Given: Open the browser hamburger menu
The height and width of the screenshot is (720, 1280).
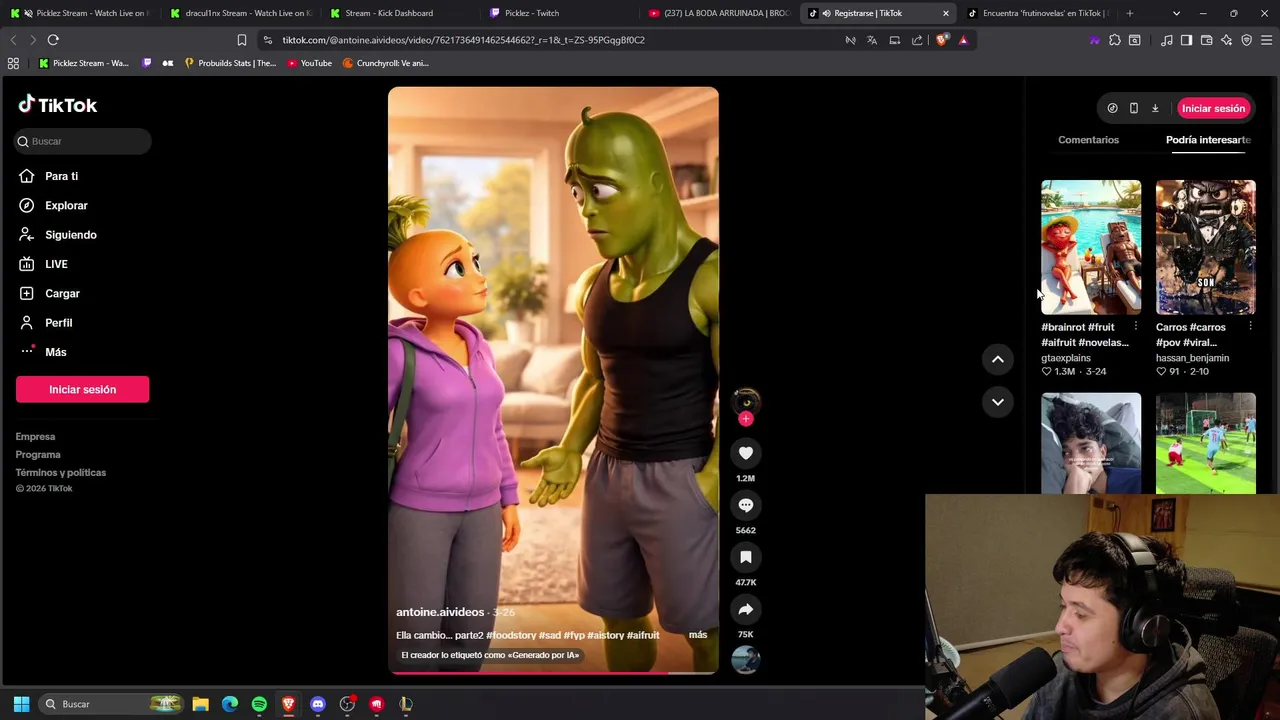Looking at the screenshot, I should (1266, 40).
